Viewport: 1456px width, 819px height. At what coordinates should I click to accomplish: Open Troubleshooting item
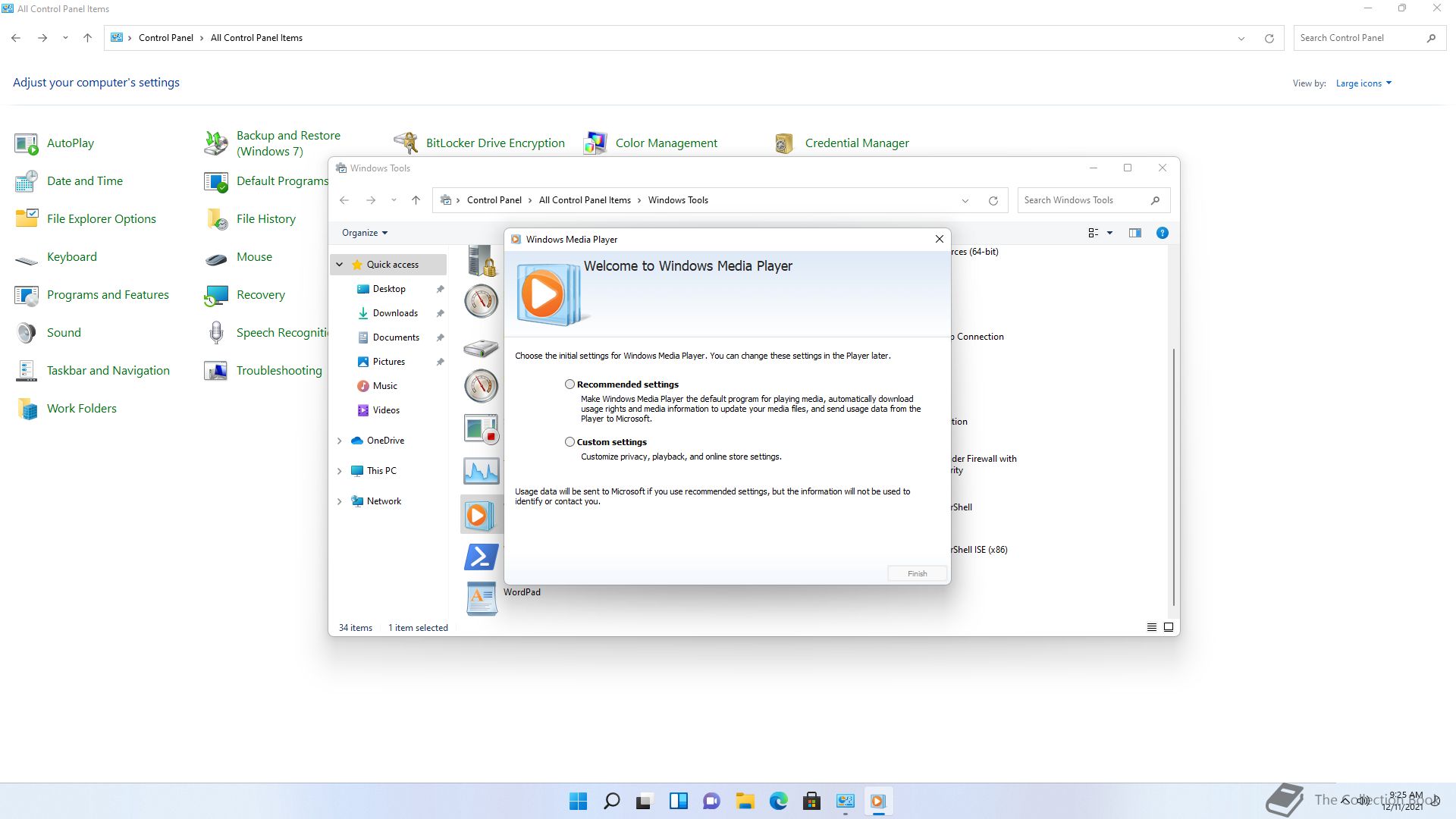pos(263,370)
